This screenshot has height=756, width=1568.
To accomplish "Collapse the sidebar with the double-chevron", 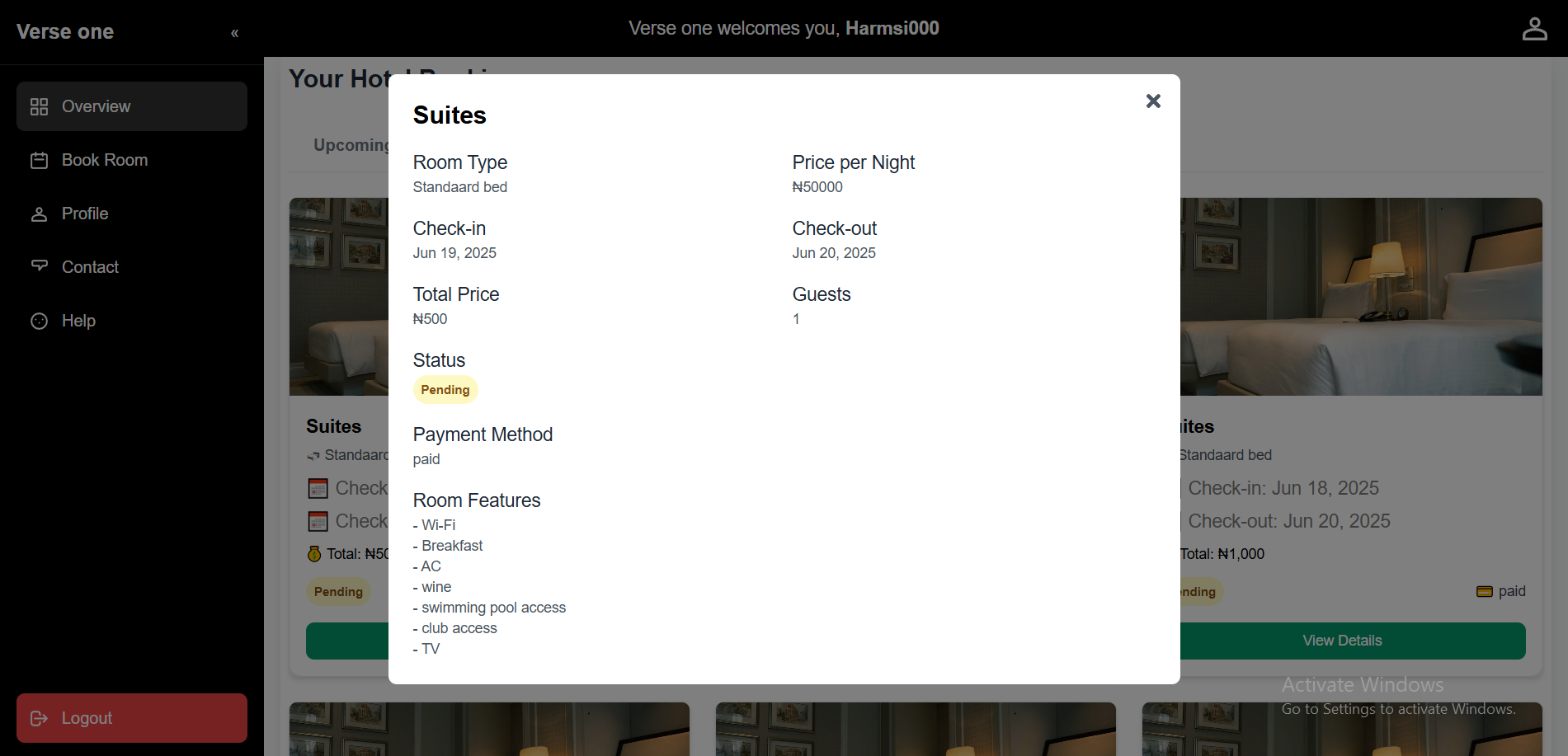I will click(234, 33).
